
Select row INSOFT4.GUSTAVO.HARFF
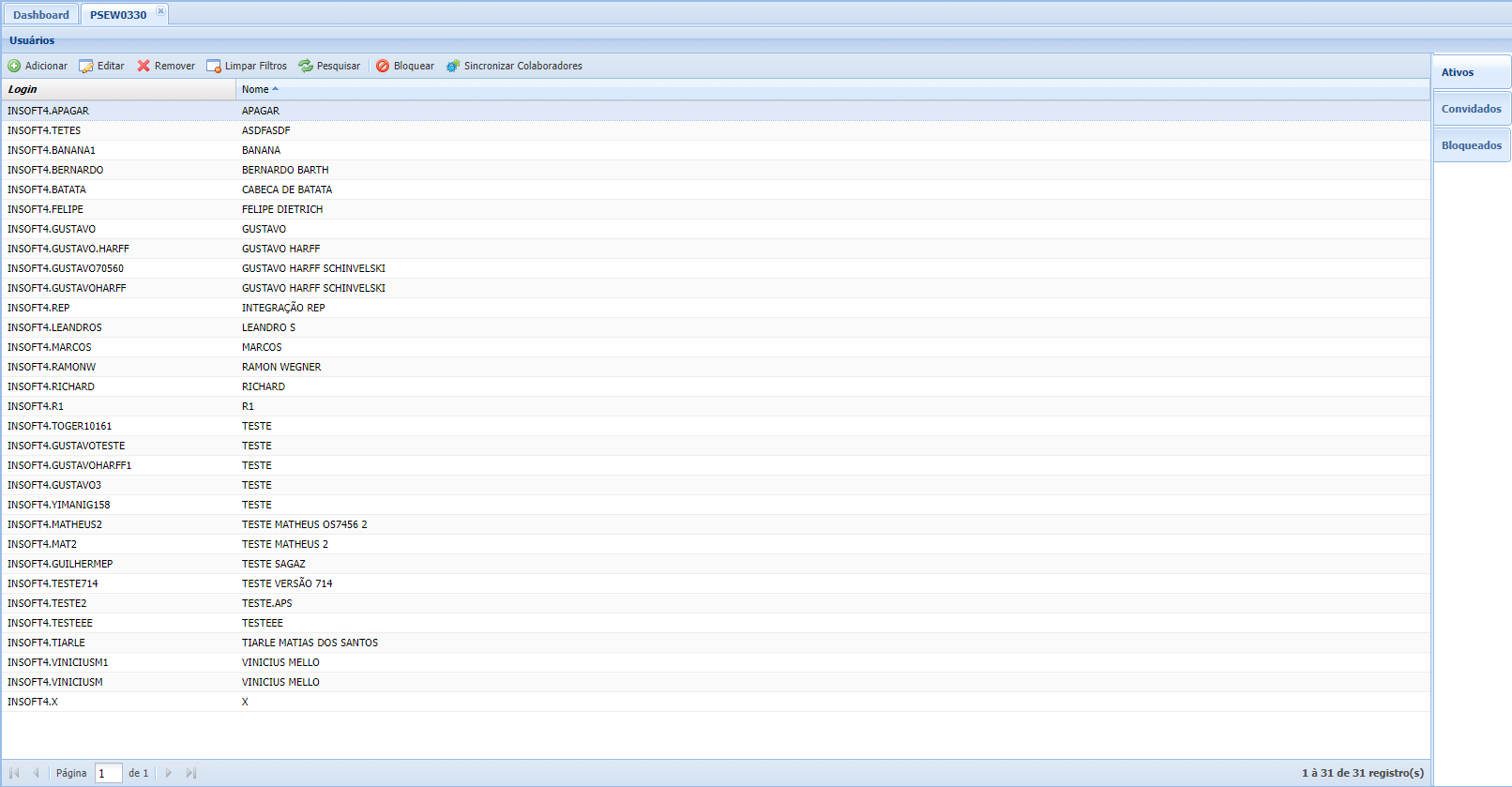tap(716, 249)
